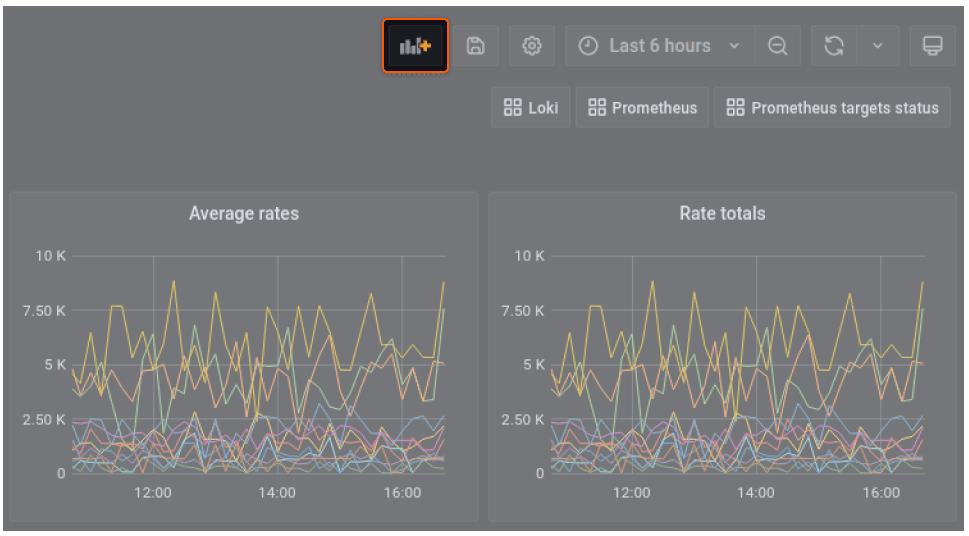Click 7.50 K label on Rate totals axis

523,310
